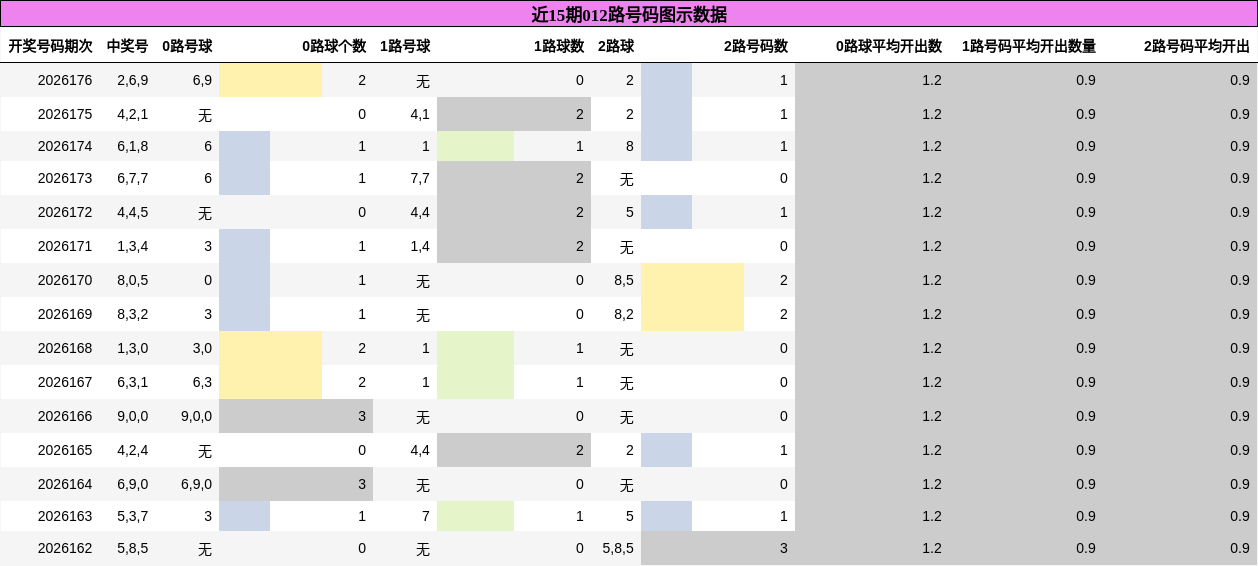Image resolution: width=1258 pixels, height=566 pixels.
Task: Select period cell 2026163
Action: tap(65, 516)
